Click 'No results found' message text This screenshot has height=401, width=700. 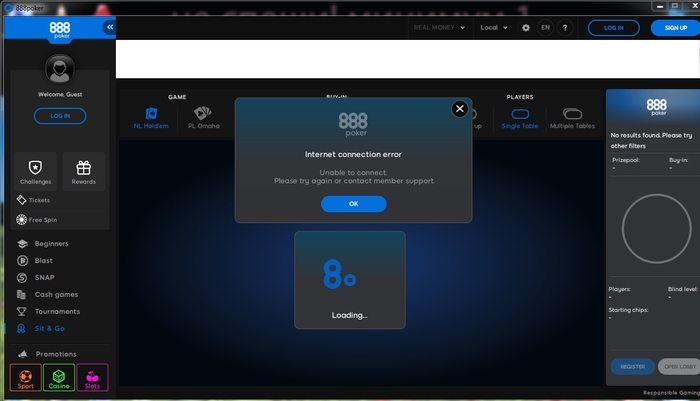[x=651, y=140]
